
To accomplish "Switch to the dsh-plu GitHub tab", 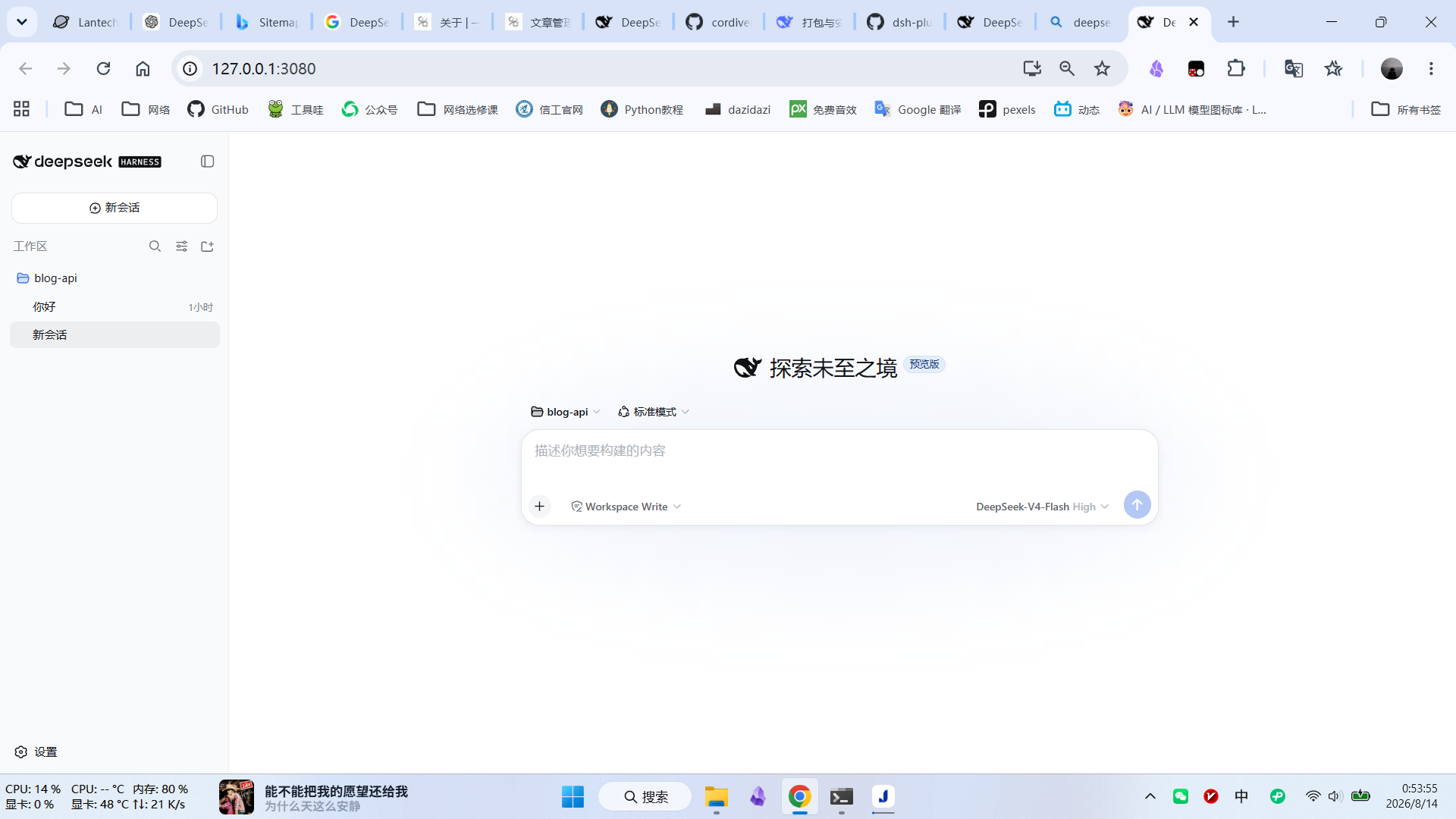I will pyautogui.click(x=900, y=22).
